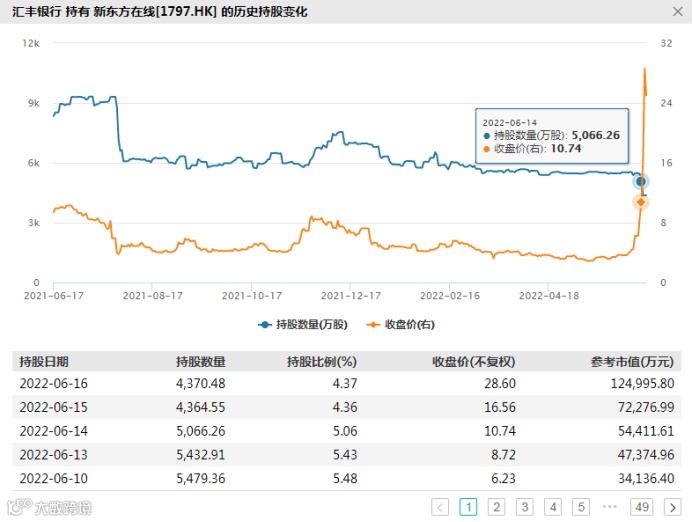
Task: Click holdings value 5,479.36
Action: tap(201, 478)
